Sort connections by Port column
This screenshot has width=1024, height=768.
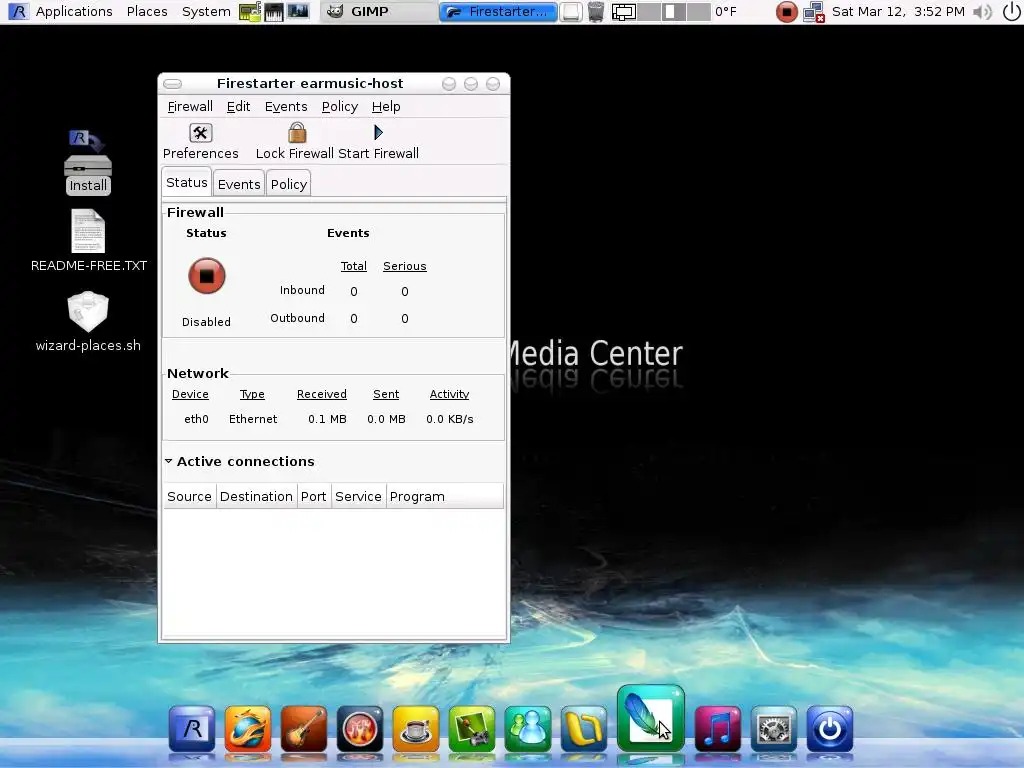point(313,496)
